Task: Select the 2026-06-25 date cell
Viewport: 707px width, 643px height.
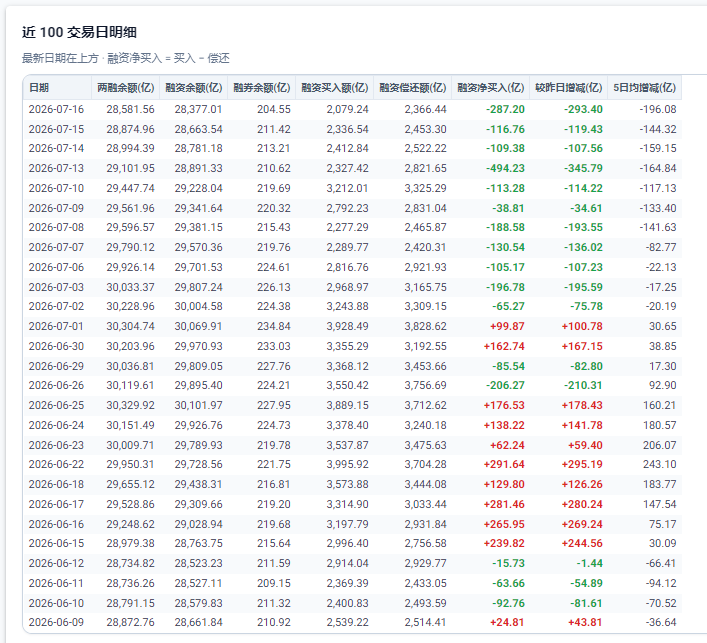Action: pyautogui.click(x=56, y=405)
